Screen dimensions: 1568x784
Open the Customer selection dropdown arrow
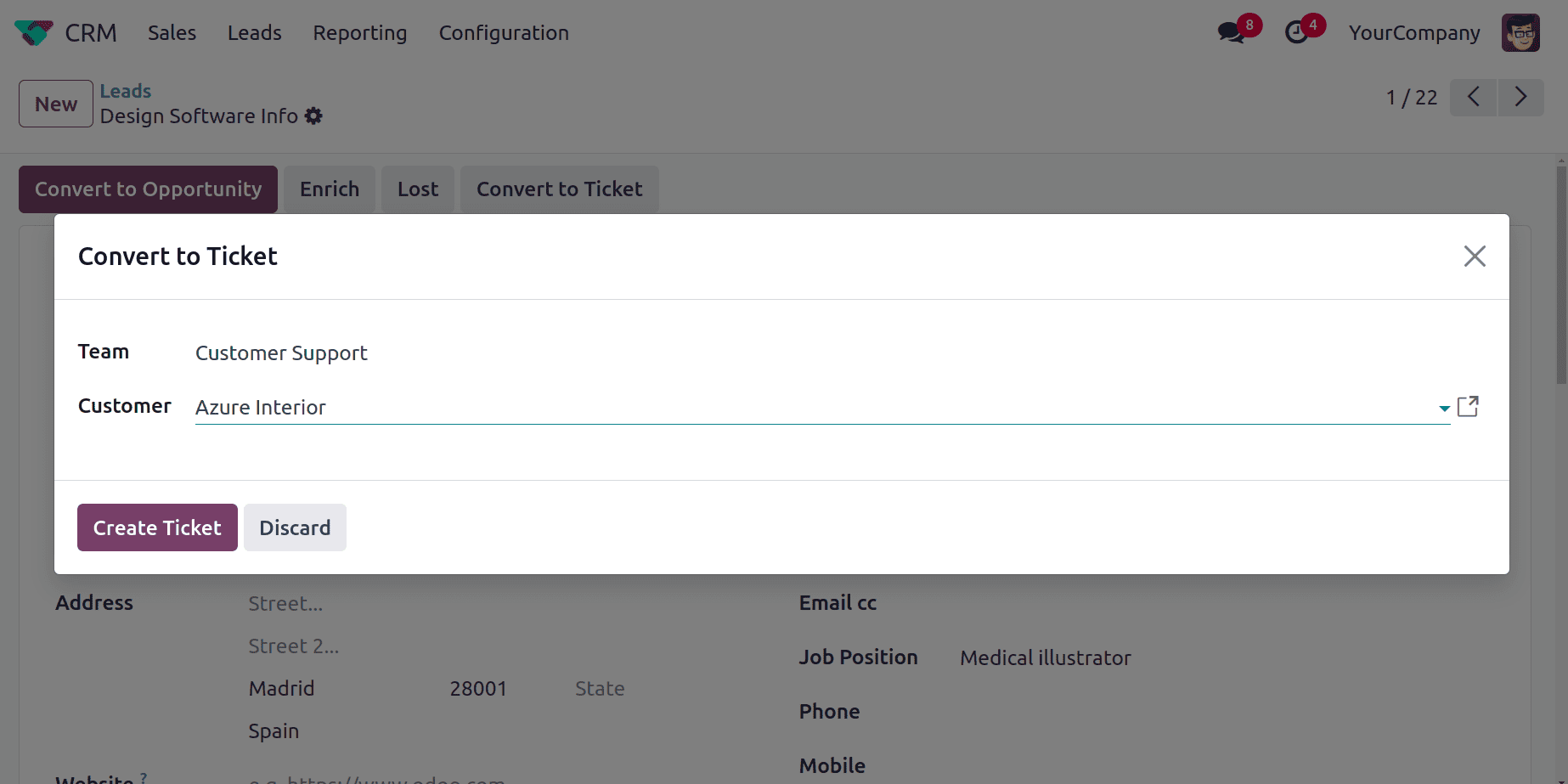1443,408
